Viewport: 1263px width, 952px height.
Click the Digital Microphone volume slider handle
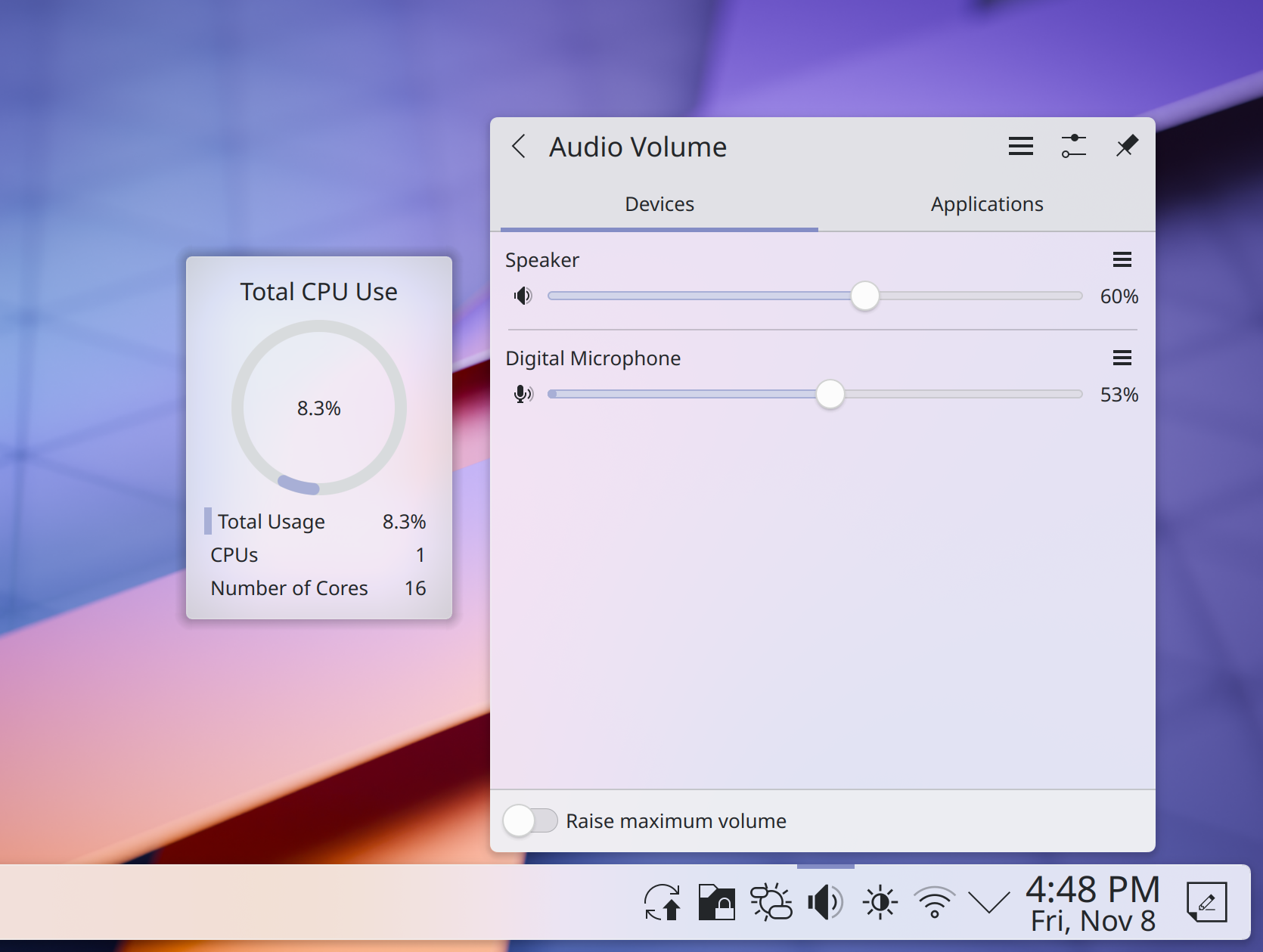click(x=830, y=394)
